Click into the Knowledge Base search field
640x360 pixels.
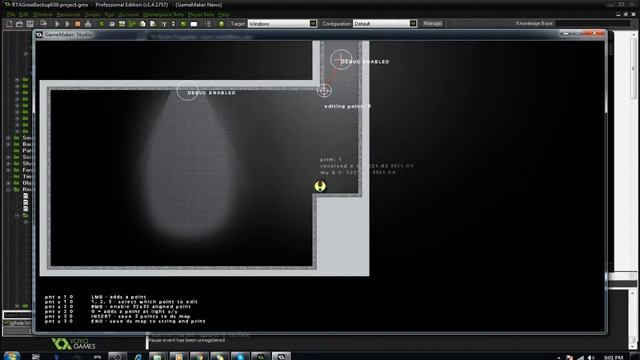(593, 24)
